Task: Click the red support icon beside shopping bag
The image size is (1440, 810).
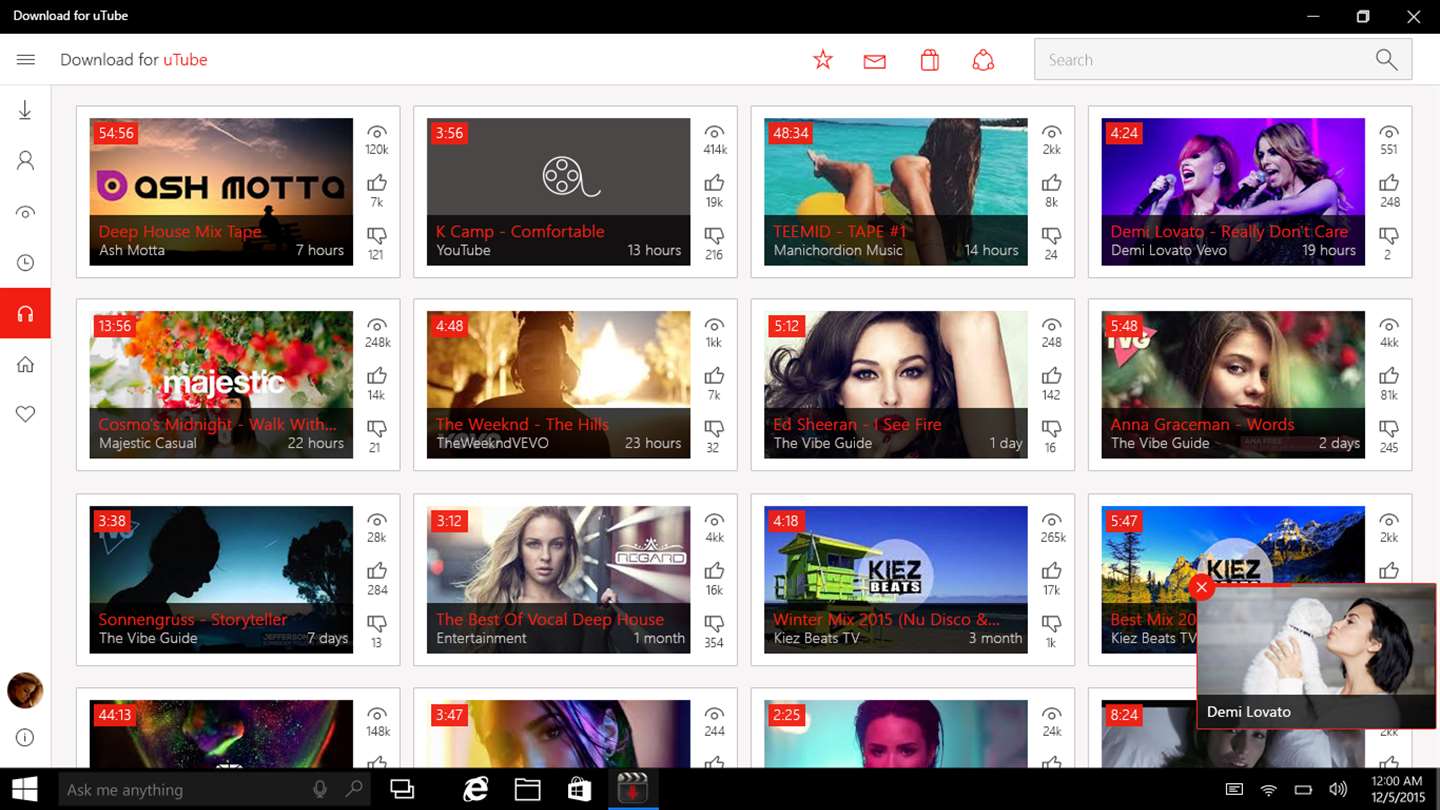Action: coord(983,60)
